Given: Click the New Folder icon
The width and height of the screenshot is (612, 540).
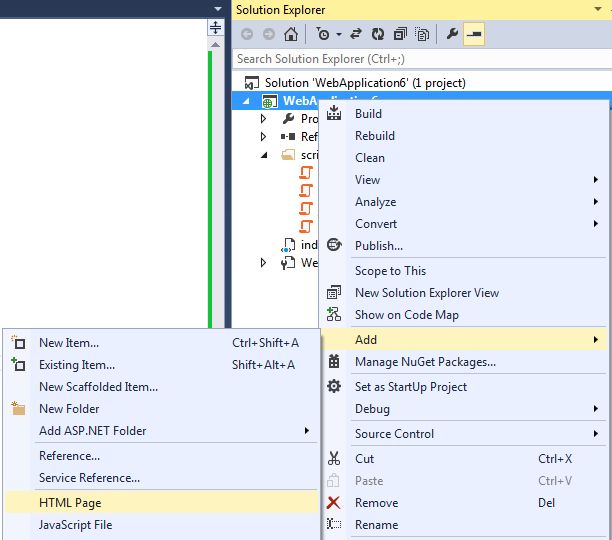Looking at the screenshot, I should [18, 408].
